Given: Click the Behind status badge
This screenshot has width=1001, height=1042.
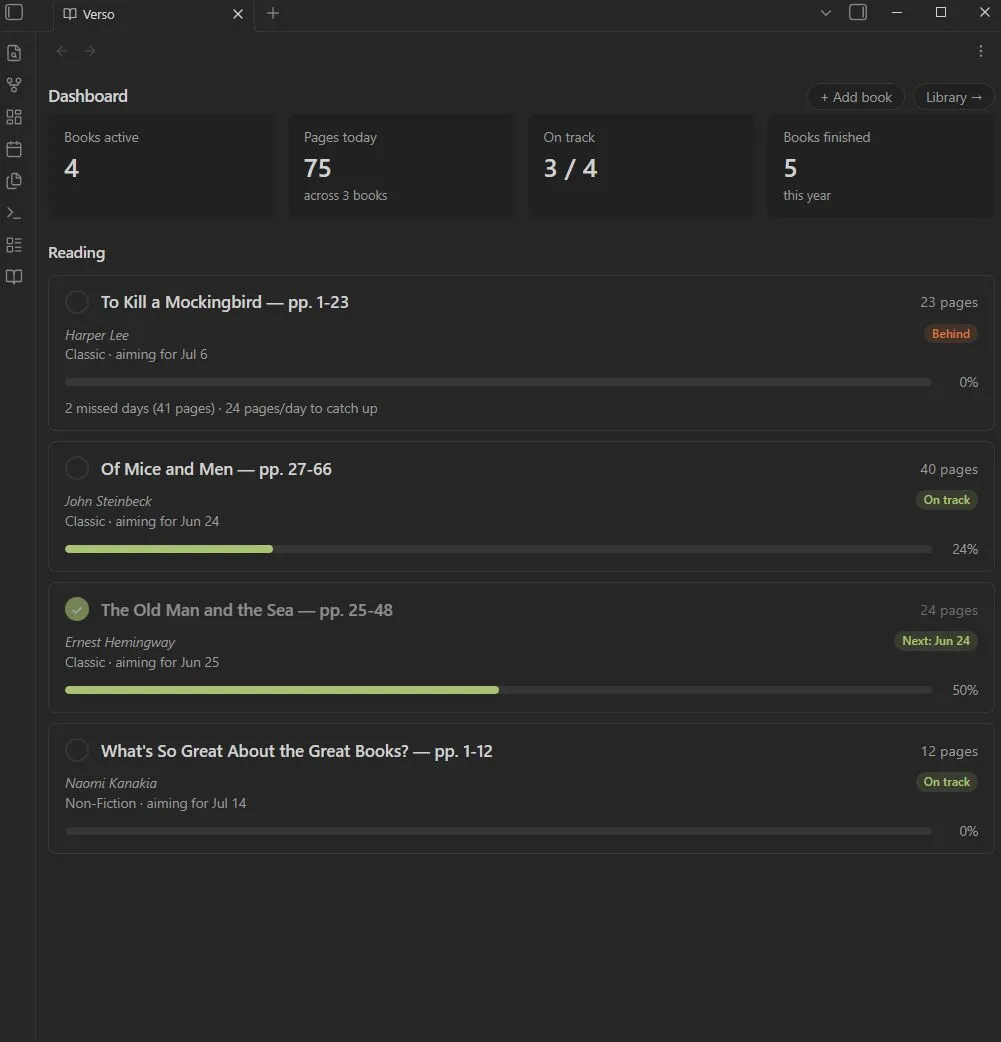Looking at the screenshot, I should [950, 334].
